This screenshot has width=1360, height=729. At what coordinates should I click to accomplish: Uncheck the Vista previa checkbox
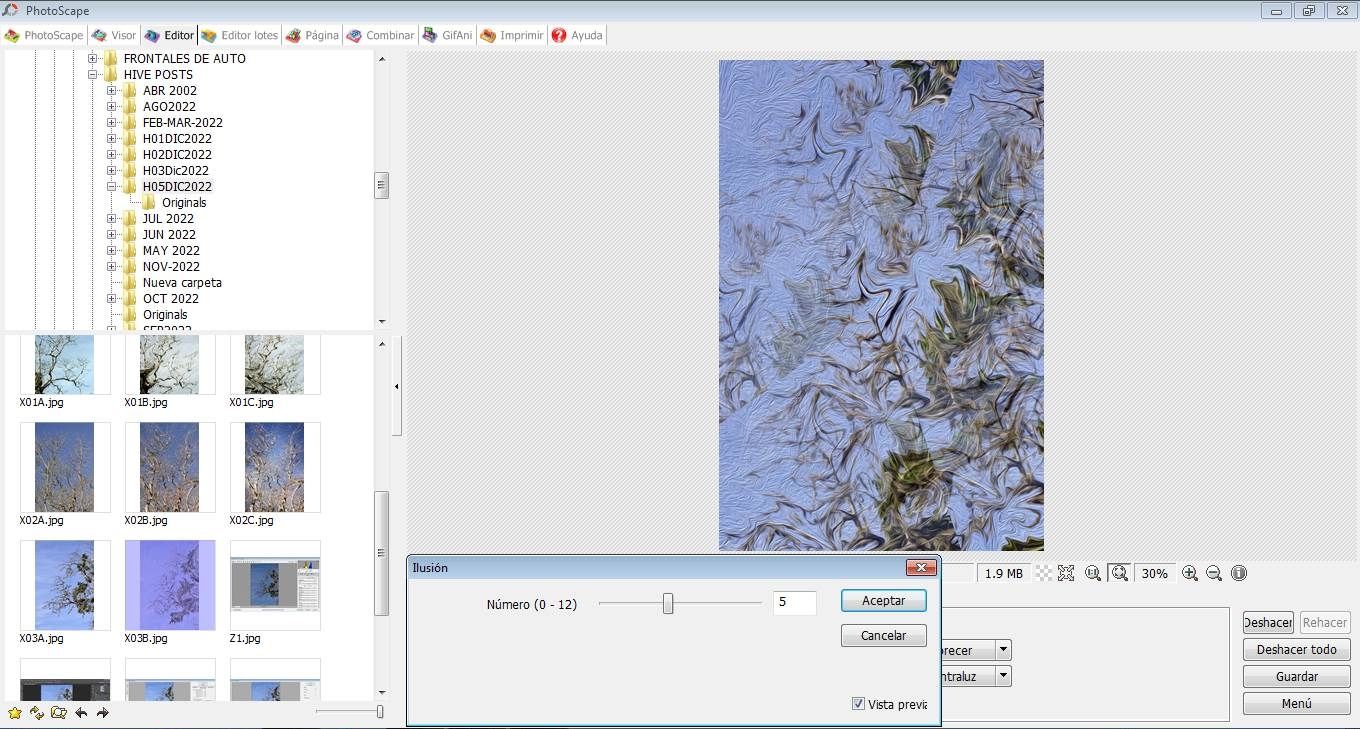[x=858, y=704]
